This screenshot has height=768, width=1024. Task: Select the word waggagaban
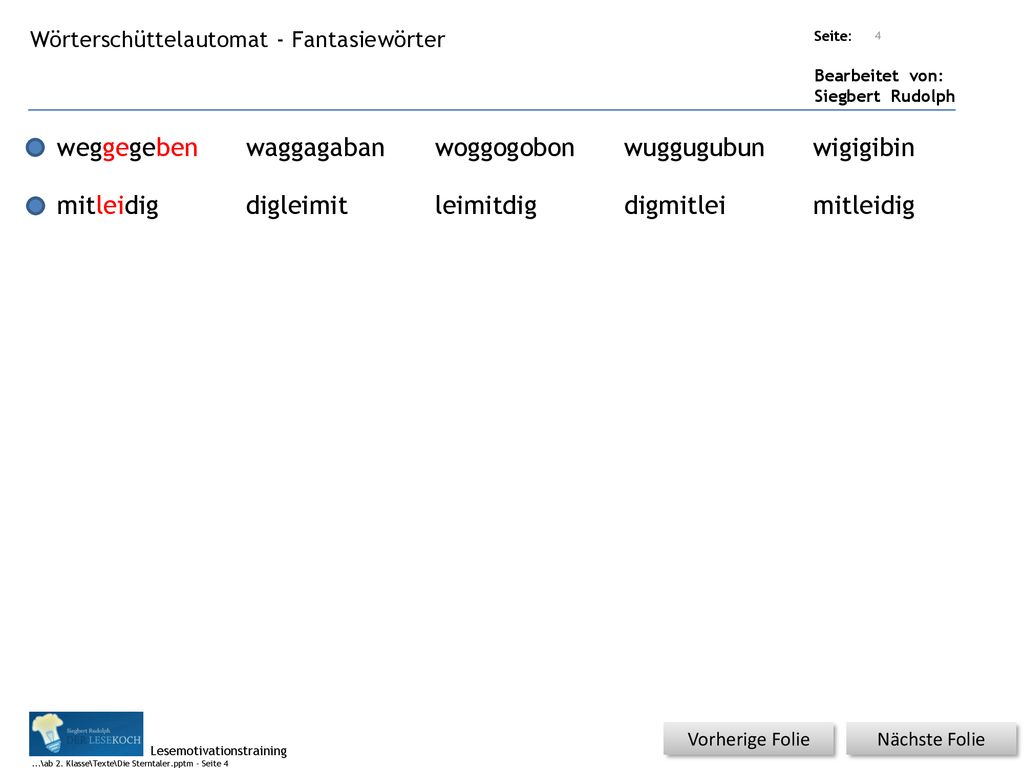pos(315,148)
